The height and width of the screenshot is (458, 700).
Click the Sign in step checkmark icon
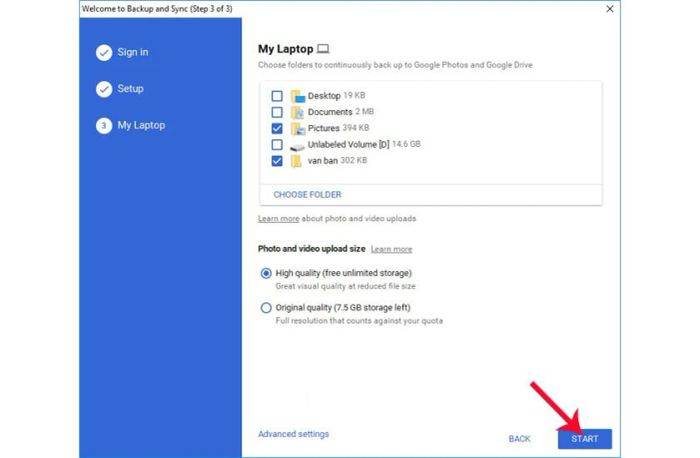coord(104,53)
